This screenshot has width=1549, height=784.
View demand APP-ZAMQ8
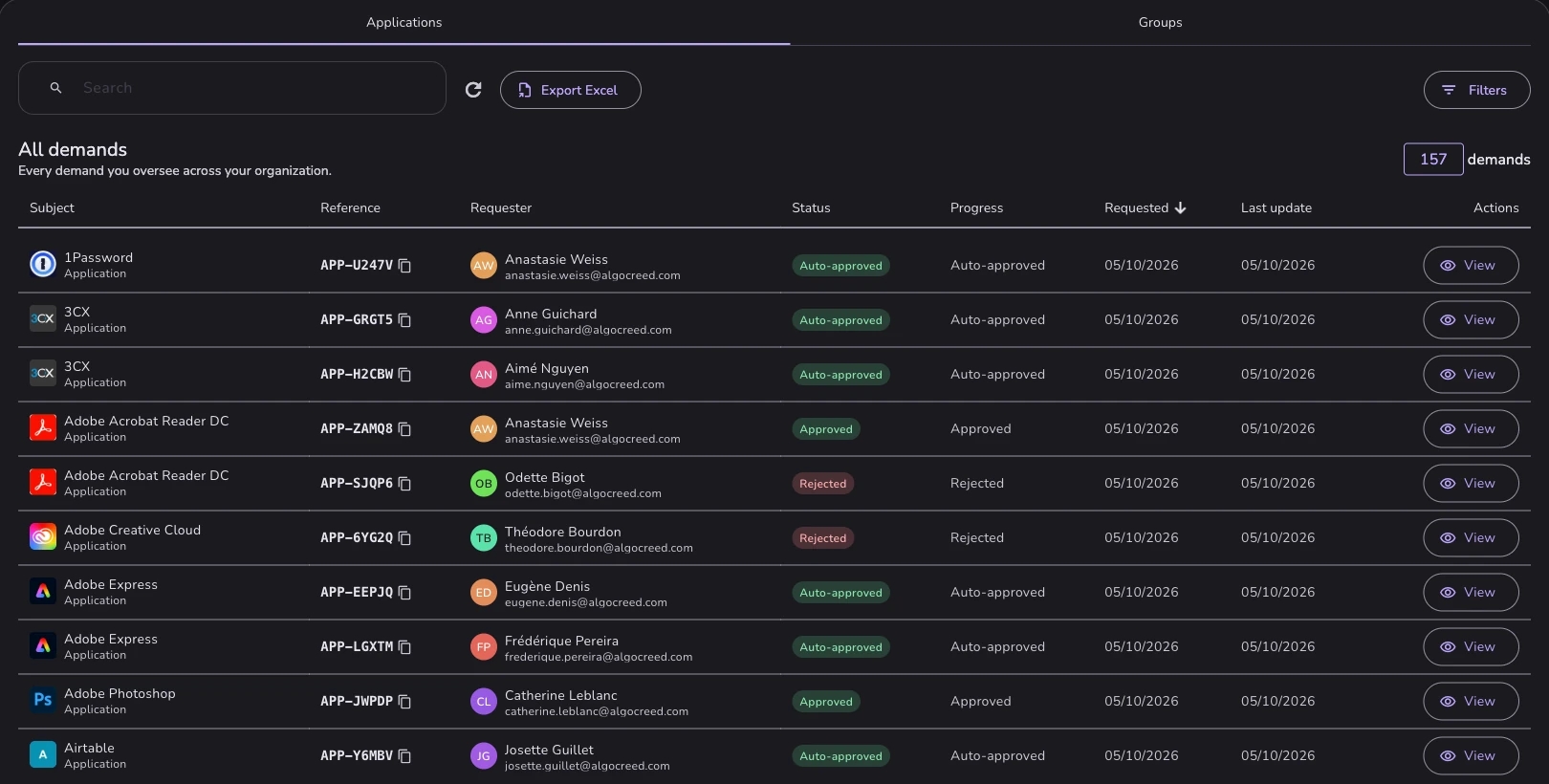tap(1471, 429)
